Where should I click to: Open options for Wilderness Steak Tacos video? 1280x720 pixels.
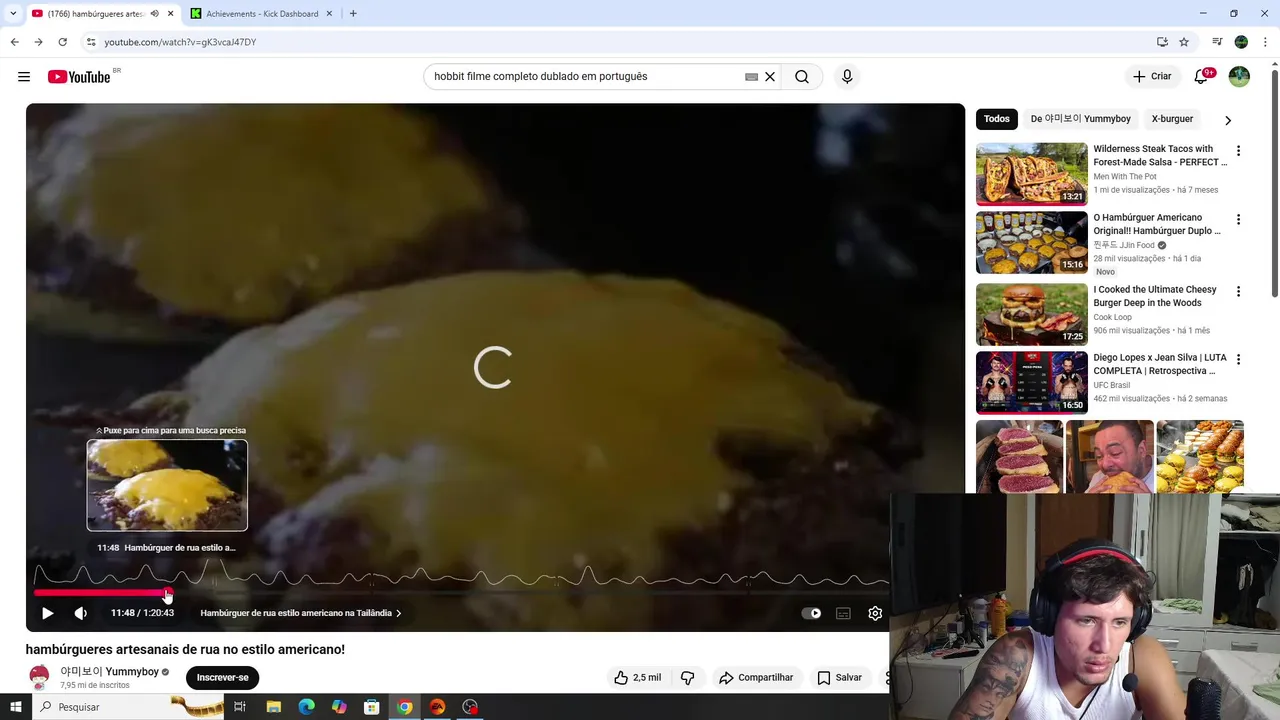[x=1238, y=151]
